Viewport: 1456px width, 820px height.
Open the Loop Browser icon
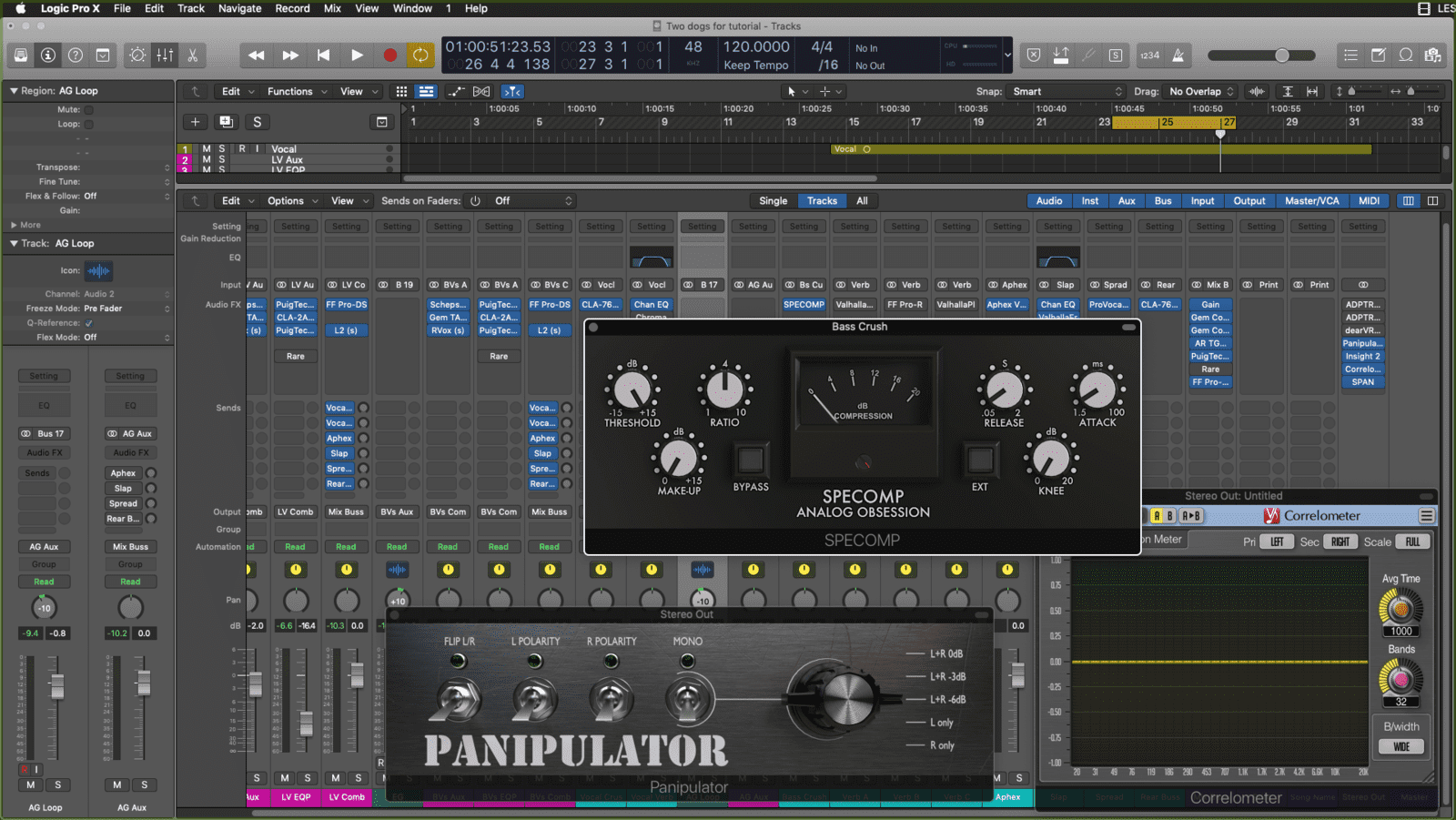[1406, 56]
